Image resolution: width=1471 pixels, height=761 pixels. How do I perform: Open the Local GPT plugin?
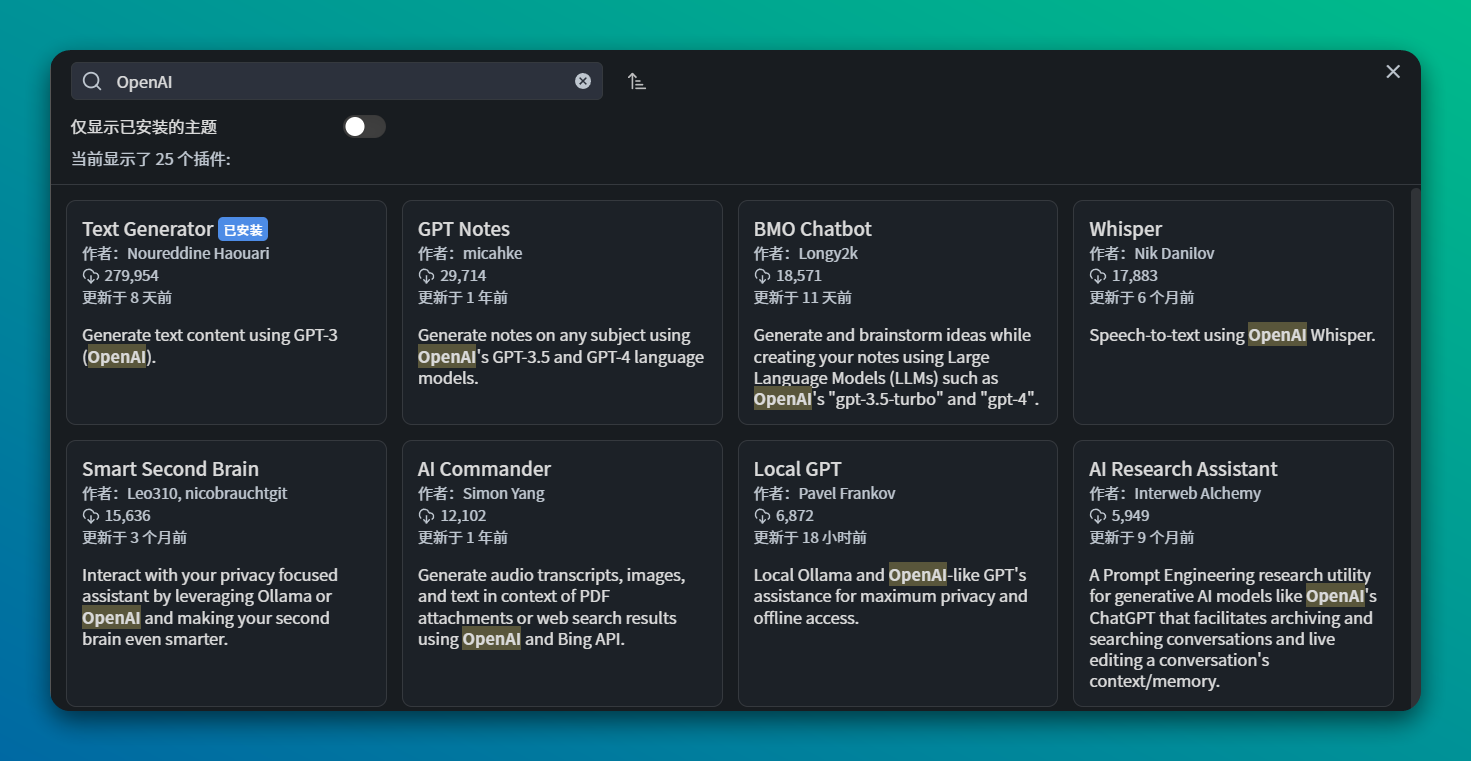coord(898,573)
